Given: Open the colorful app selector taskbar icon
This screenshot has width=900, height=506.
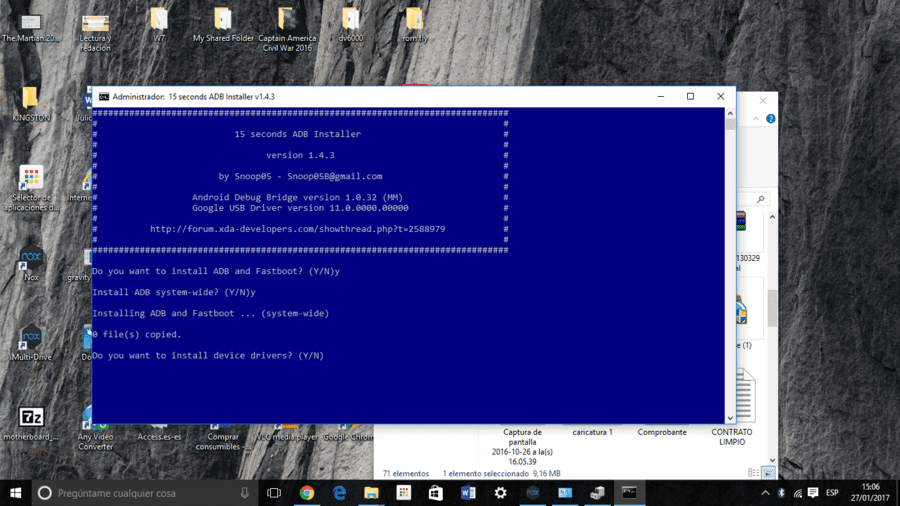Looking at the screenshot, I should tap(404, 493).
